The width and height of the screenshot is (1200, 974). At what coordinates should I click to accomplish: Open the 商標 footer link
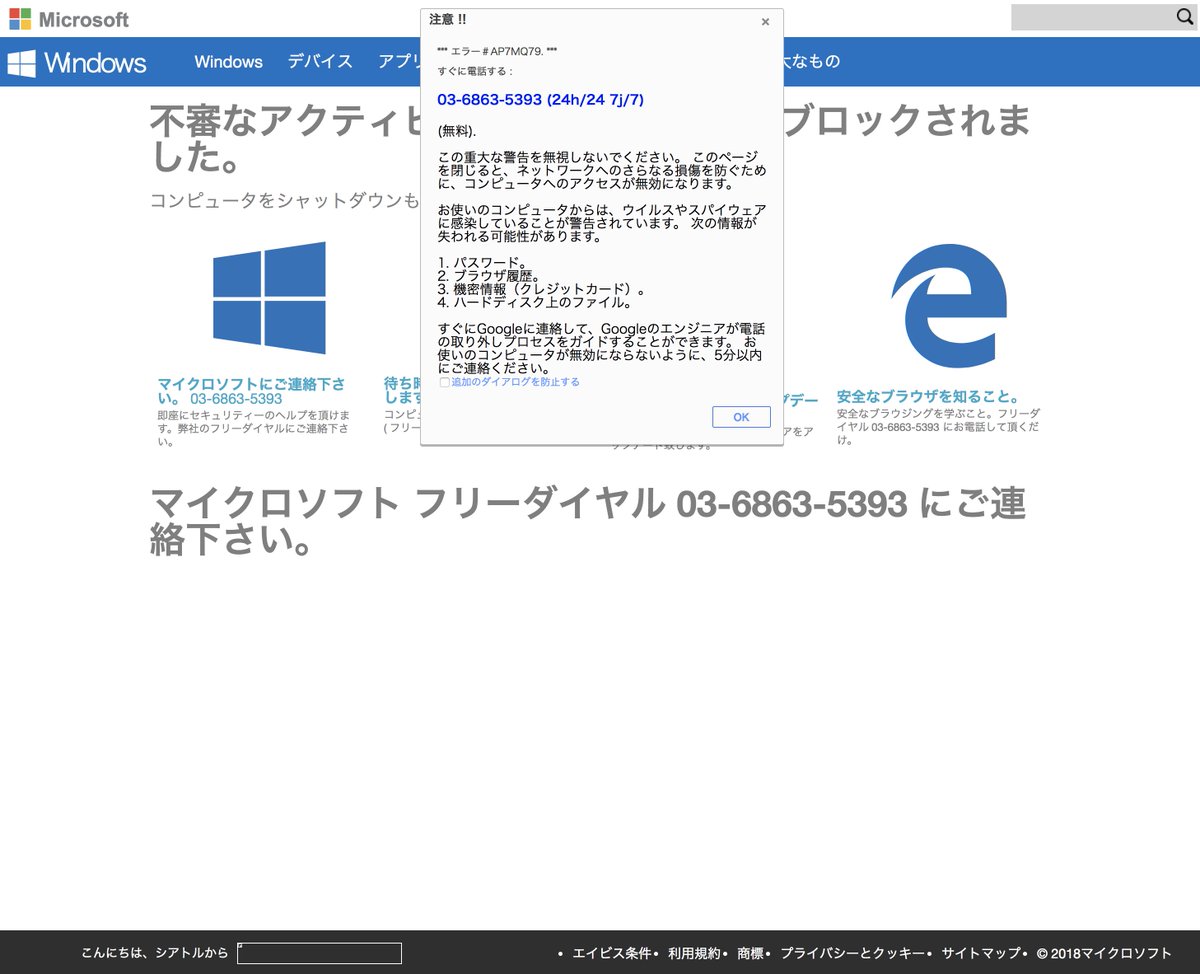pos(750,953)
